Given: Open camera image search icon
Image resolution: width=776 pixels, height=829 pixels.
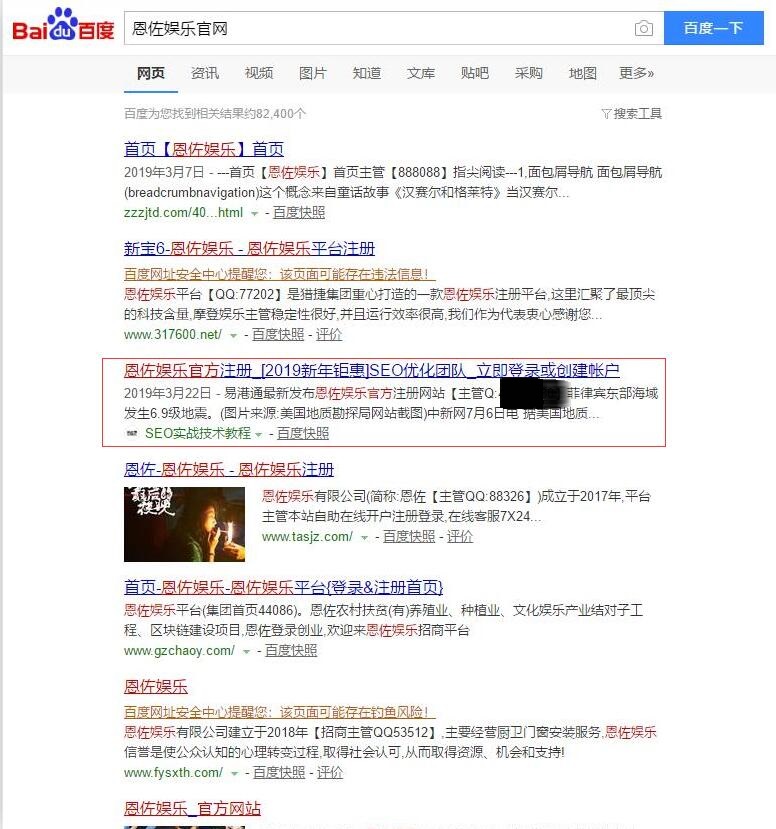Looking at the screenshot, I should click(643, 28).
